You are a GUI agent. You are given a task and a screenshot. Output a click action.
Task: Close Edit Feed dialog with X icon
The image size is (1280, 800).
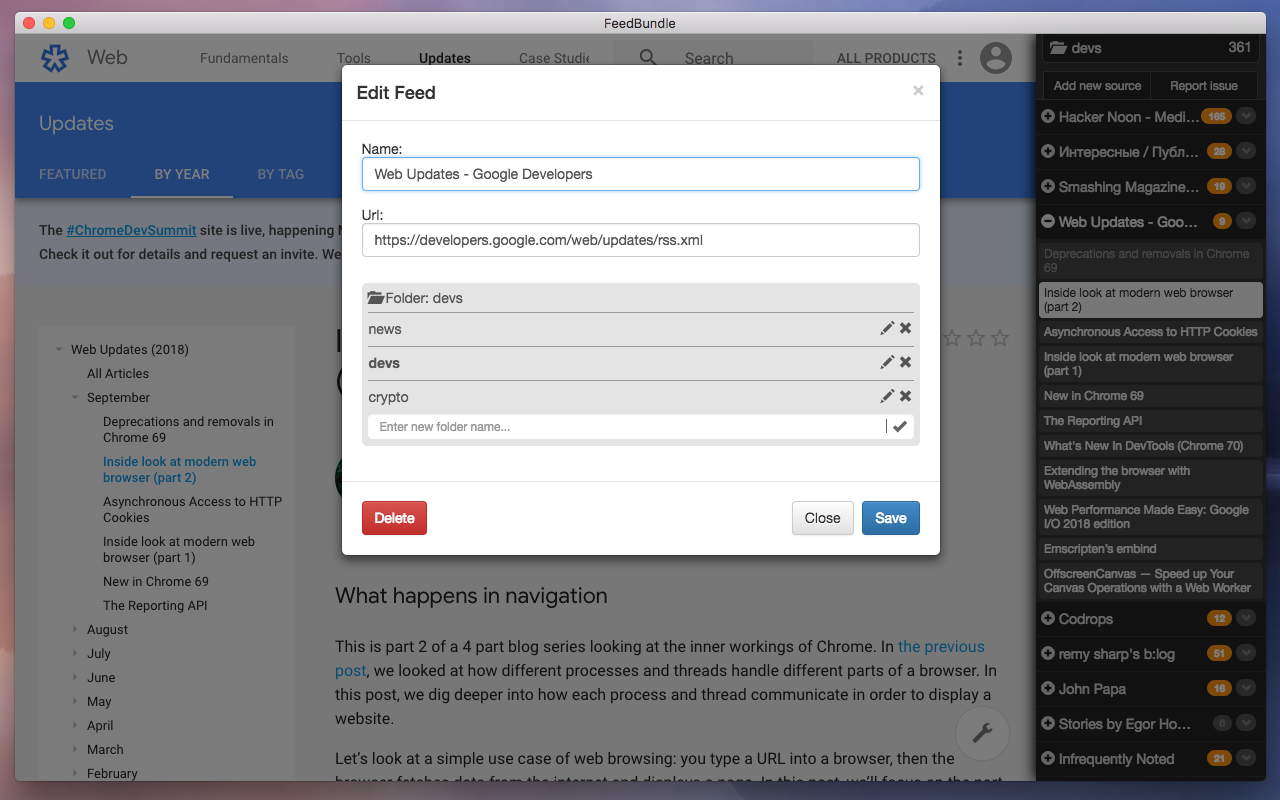(x=918, y=91)
